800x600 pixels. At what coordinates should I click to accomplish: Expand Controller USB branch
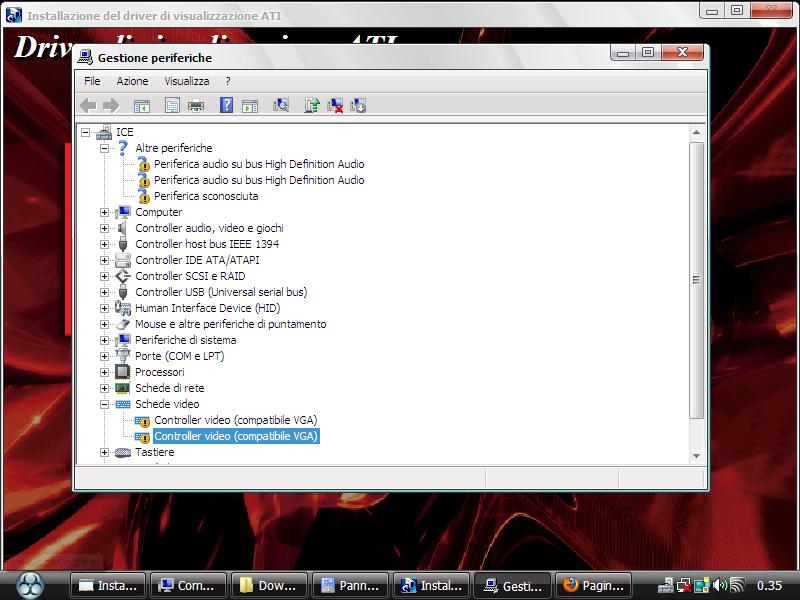point(105,292)
